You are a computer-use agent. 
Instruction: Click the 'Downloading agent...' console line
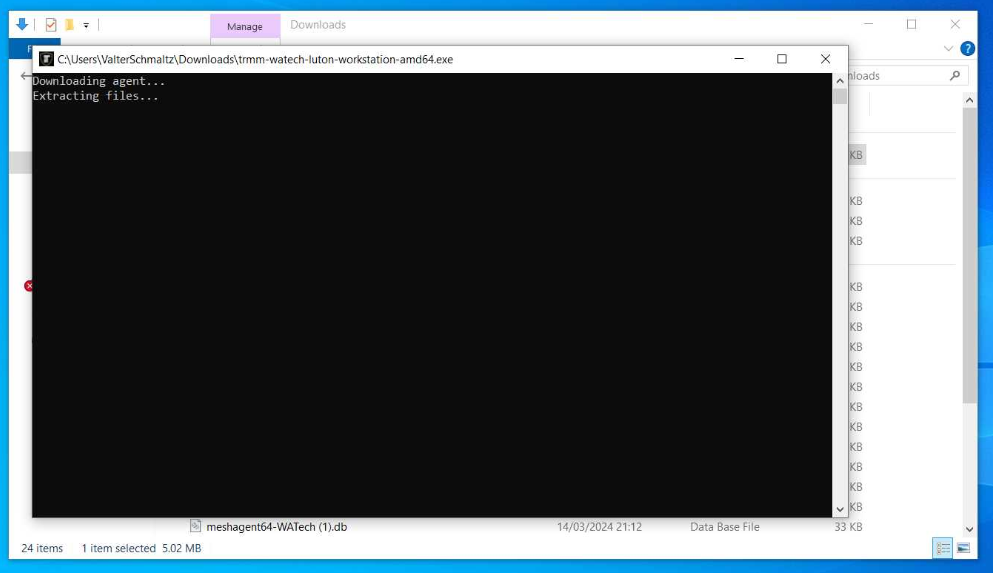(99, 81)
